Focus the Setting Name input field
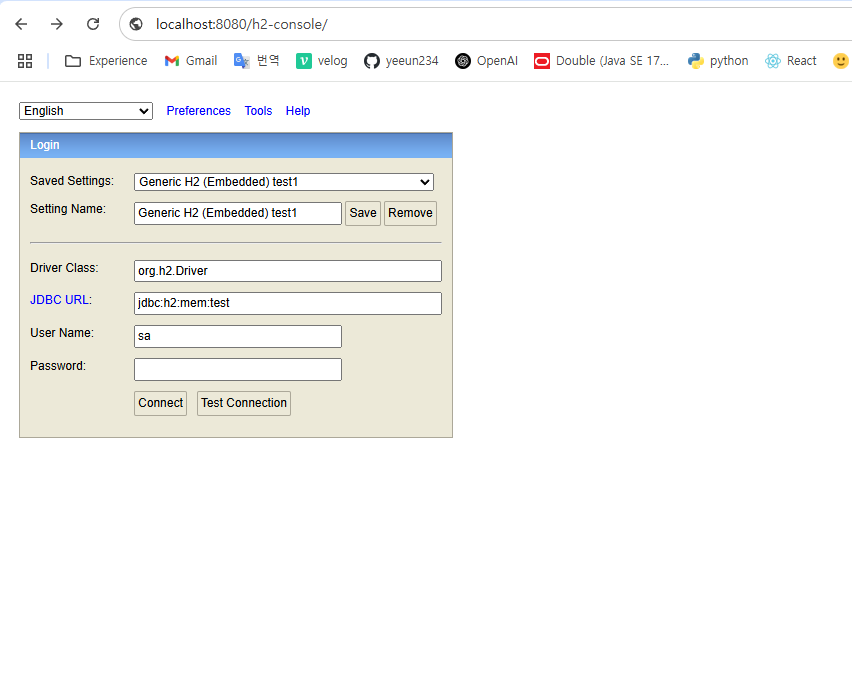 click(238, 213)
